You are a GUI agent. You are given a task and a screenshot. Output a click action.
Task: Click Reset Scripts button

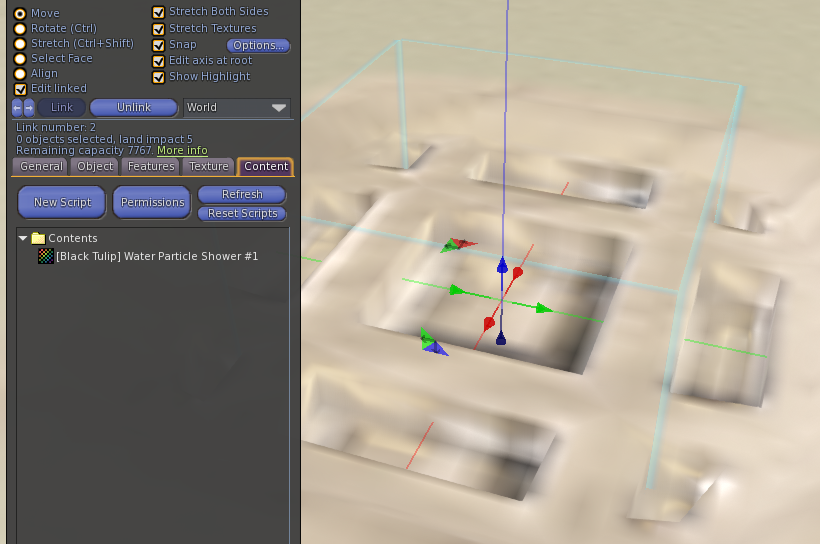pos(242,213)
